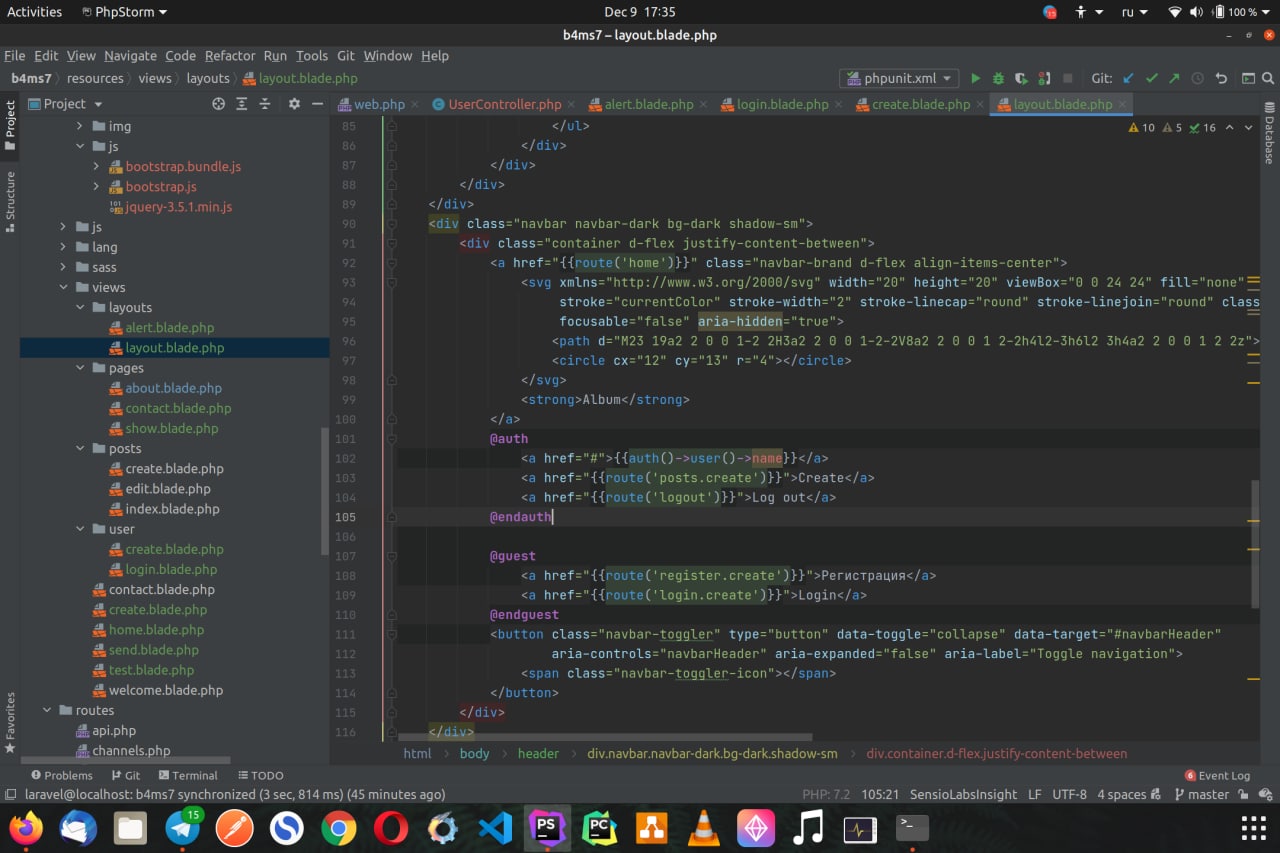Start debugging with the green bug icon
Viewport: 1280px width, 853px height.
click(998, 78)
